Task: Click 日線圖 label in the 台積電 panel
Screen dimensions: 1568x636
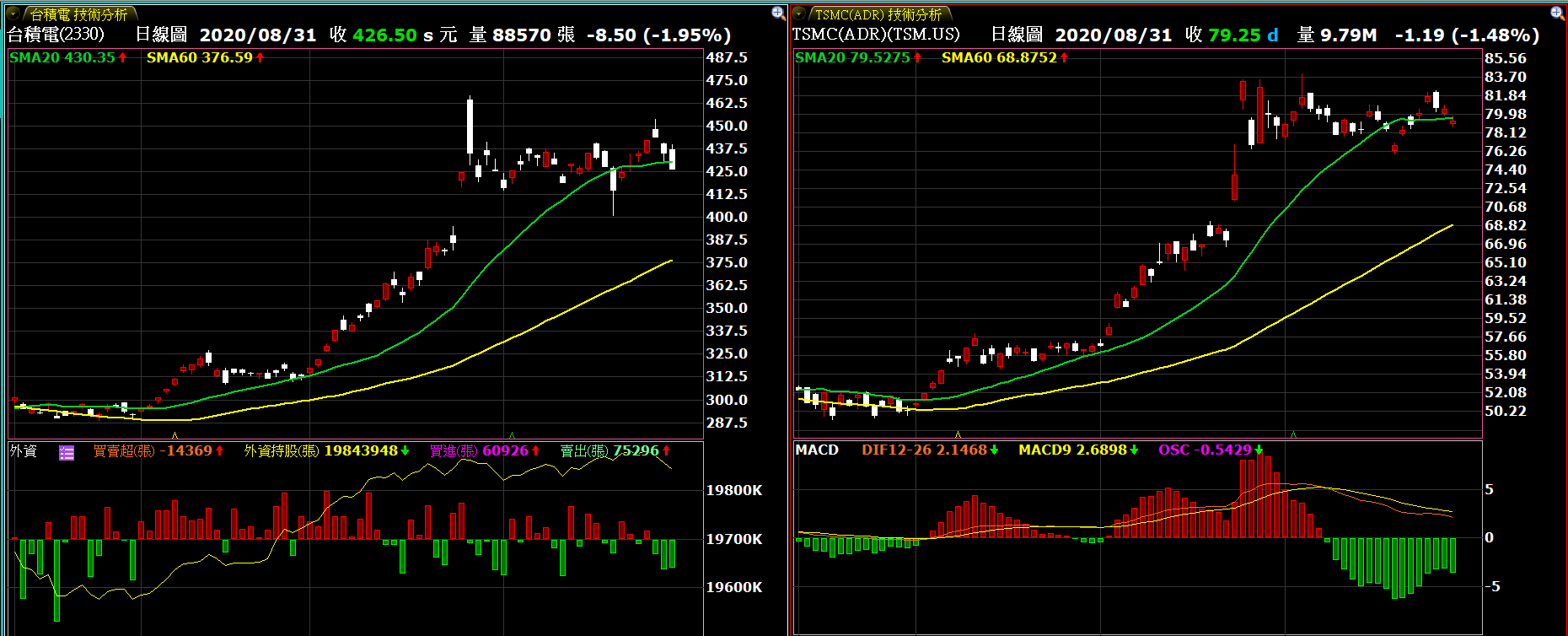Action: tap(161, 35)
